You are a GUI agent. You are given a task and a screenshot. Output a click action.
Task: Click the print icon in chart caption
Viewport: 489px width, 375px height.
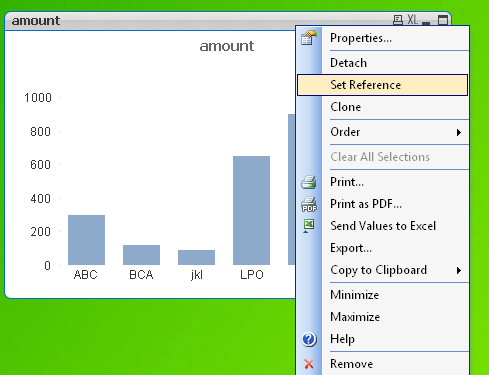tap(398, 20)
